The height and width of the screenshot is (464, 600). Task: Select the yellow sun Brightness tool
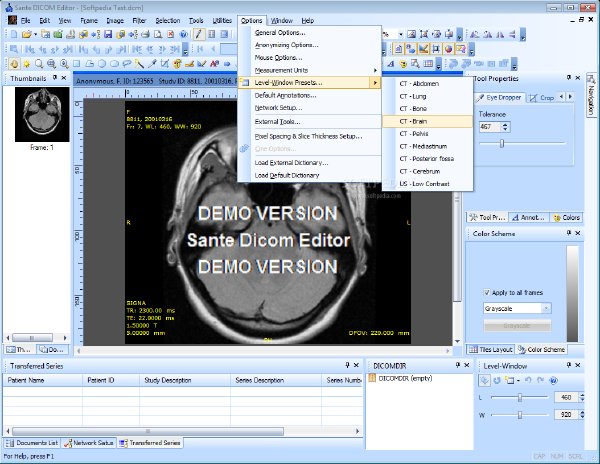coord(26,64)
